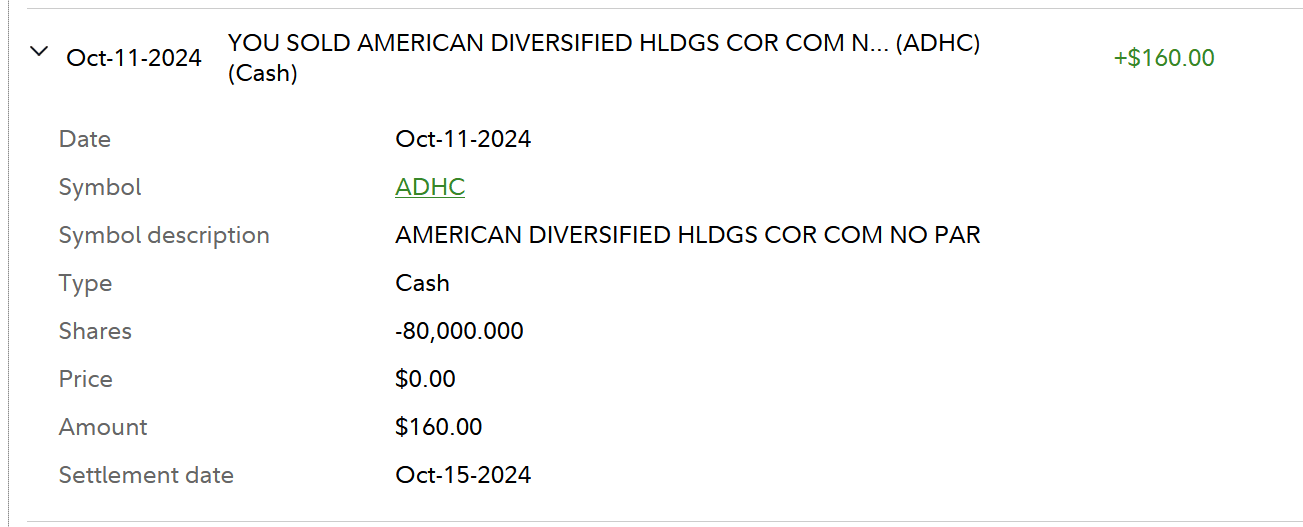This screenshot has height=527, width=1303.
Task: Select the $160.00 value beside Amount
Action: (438, 427)
